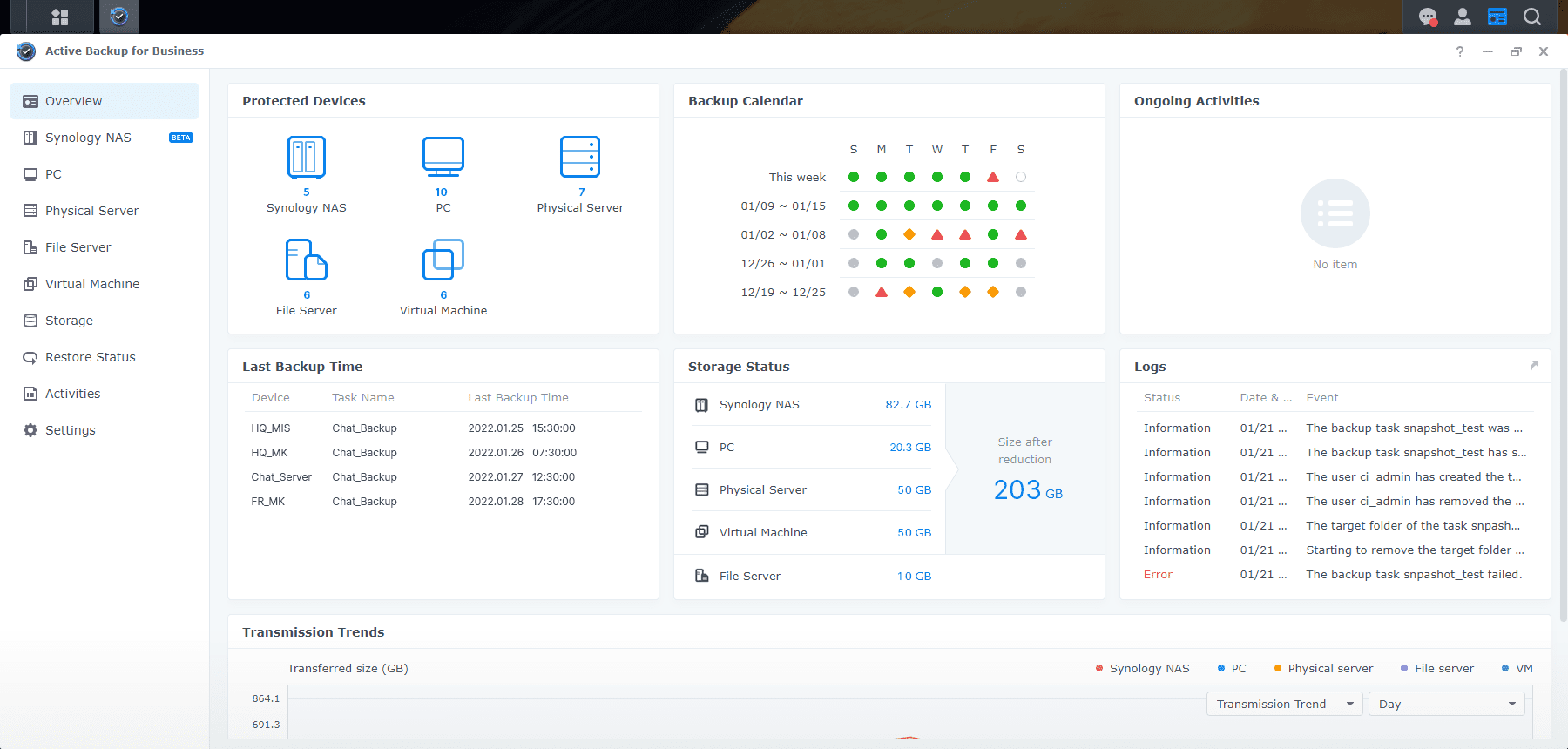This screenshot has width=1568, height=749.
Task: Toggle Synology NAS series in chart legend
Action: 1142,669
